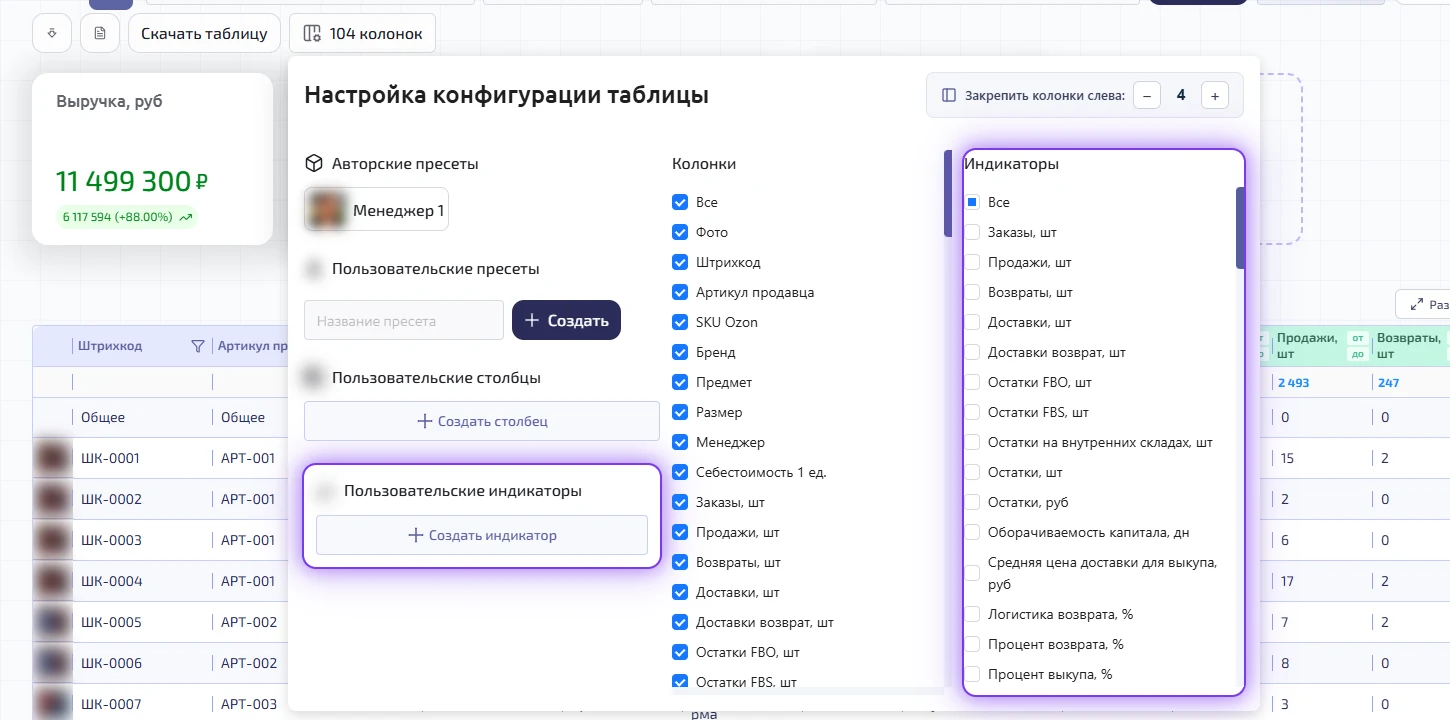The width and height of the screenshot is (1450, 720).
Task: Enable Заказы, шт in the Индикаторы list
Action: pyautogui.click(x=972, y=232)
